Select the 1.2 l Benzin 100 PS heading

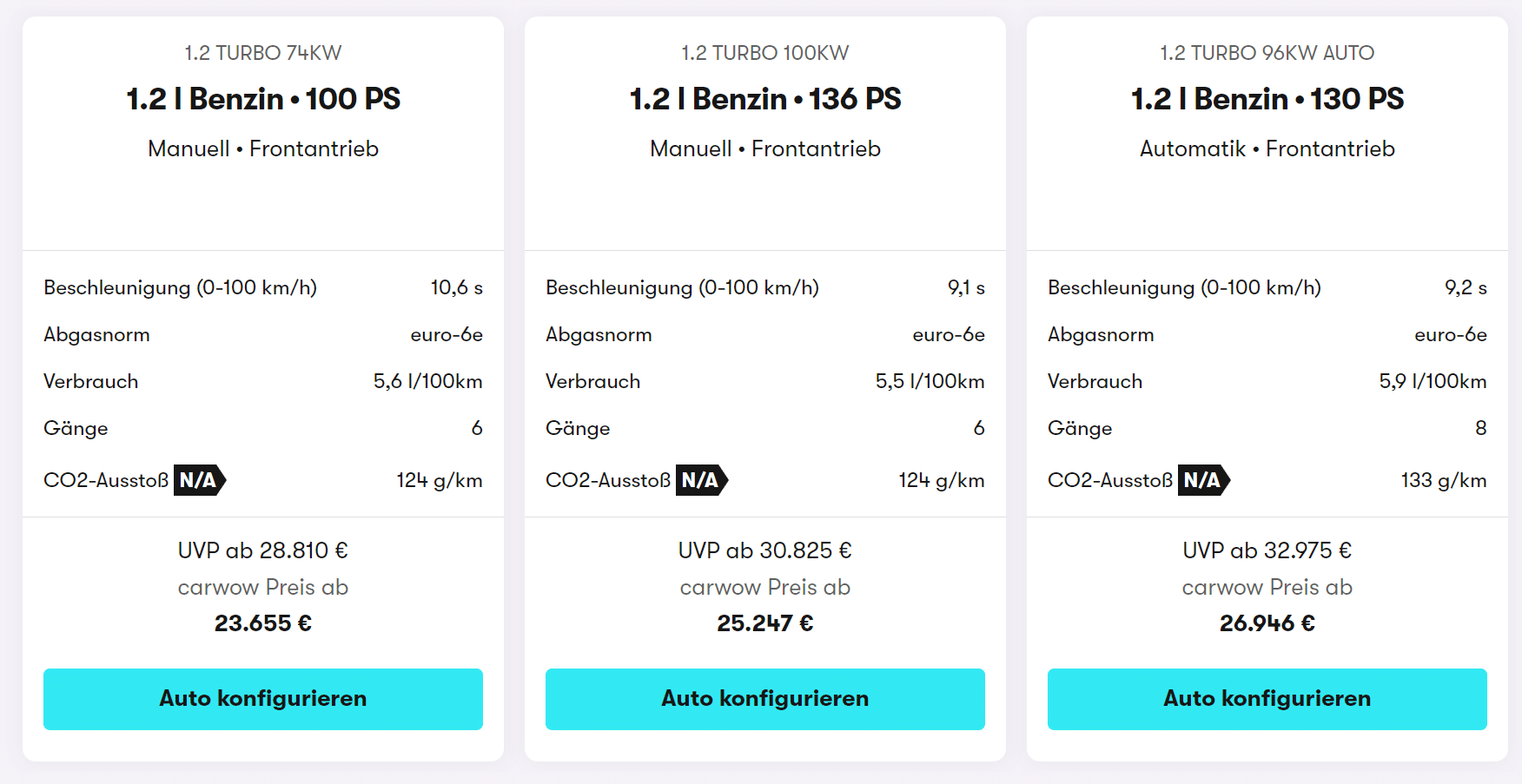[x=263, y=99]
